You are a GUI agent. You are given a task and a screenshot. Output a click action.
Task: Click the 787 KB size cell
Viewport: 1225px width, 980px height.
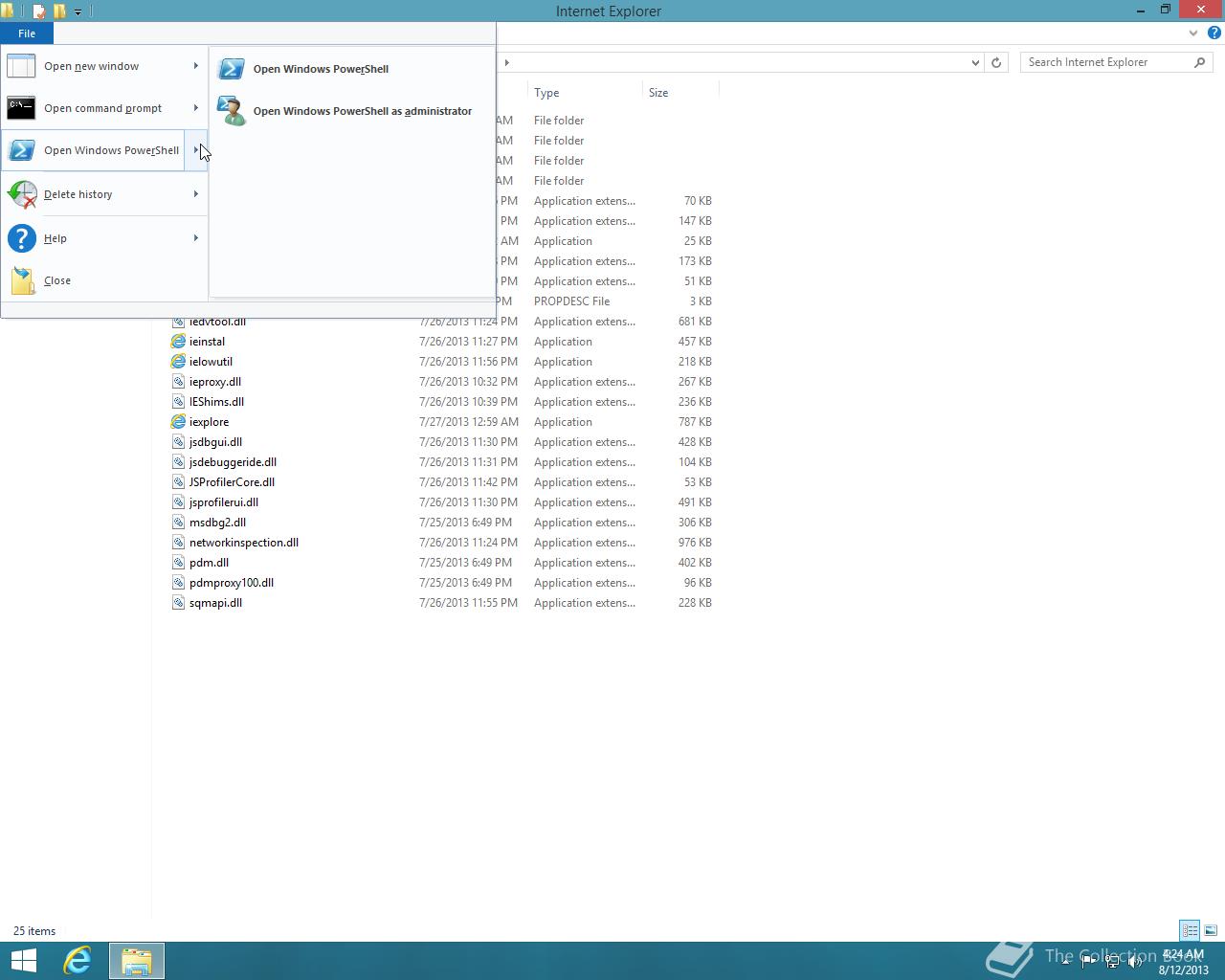695,422
